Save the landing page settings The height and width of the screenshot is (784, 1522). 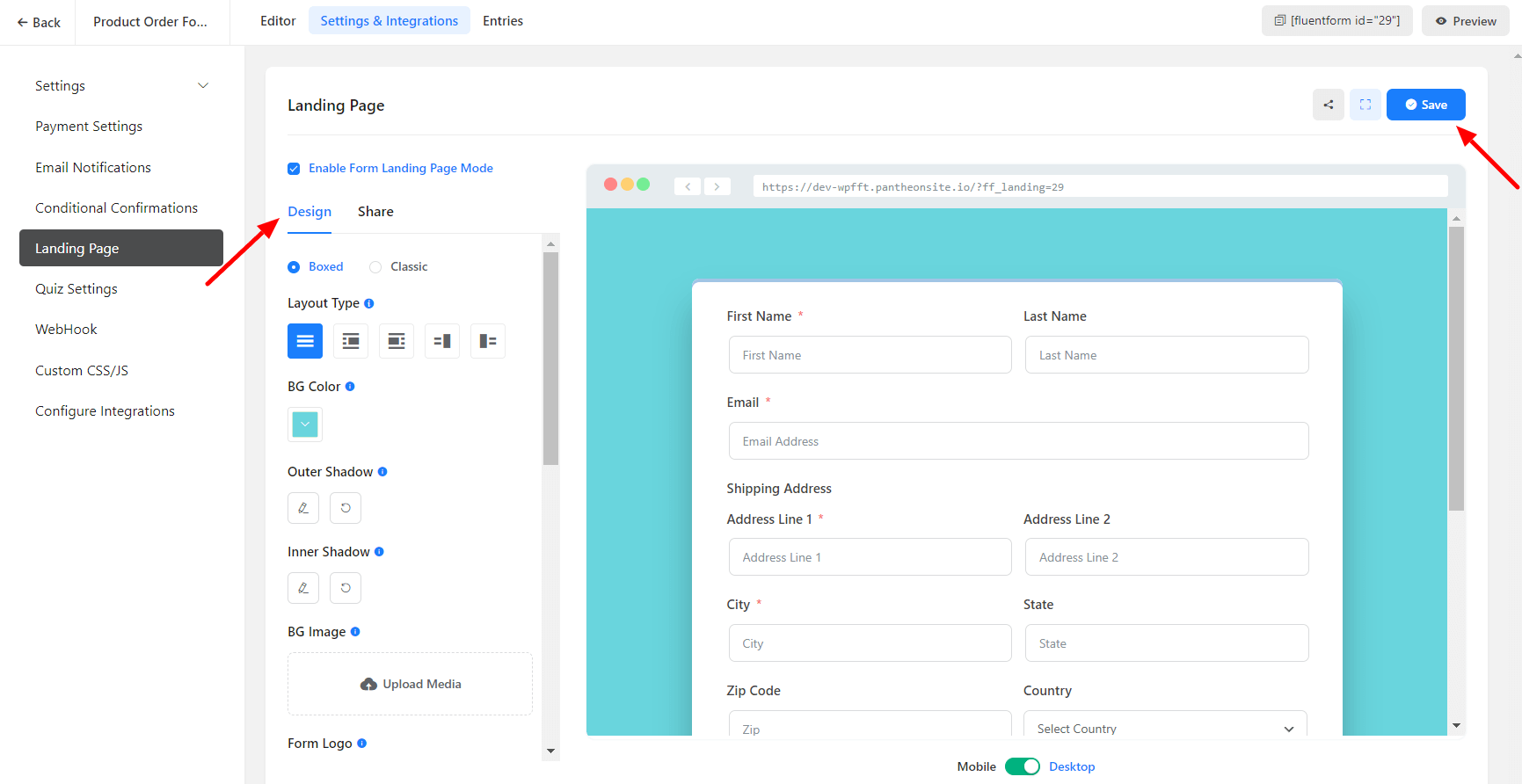(x=1425, y=105)
